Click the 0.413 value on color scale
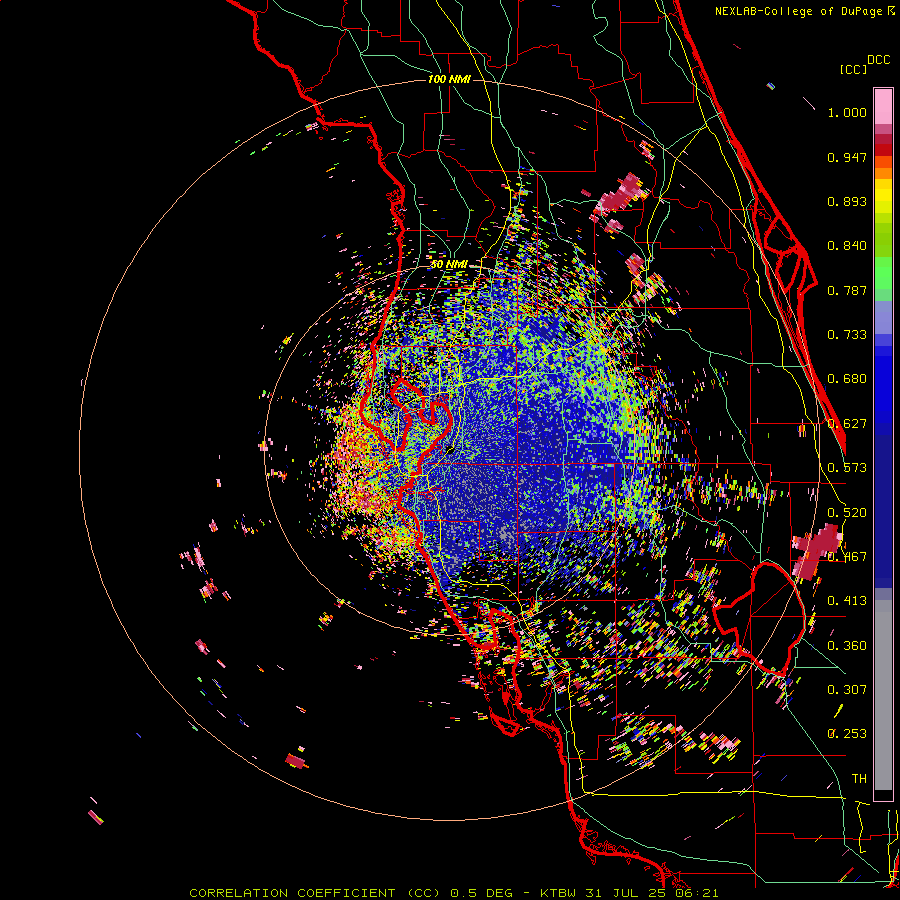Image resolution: width=900 pixels, height=900 pixels. coord(847,601)
